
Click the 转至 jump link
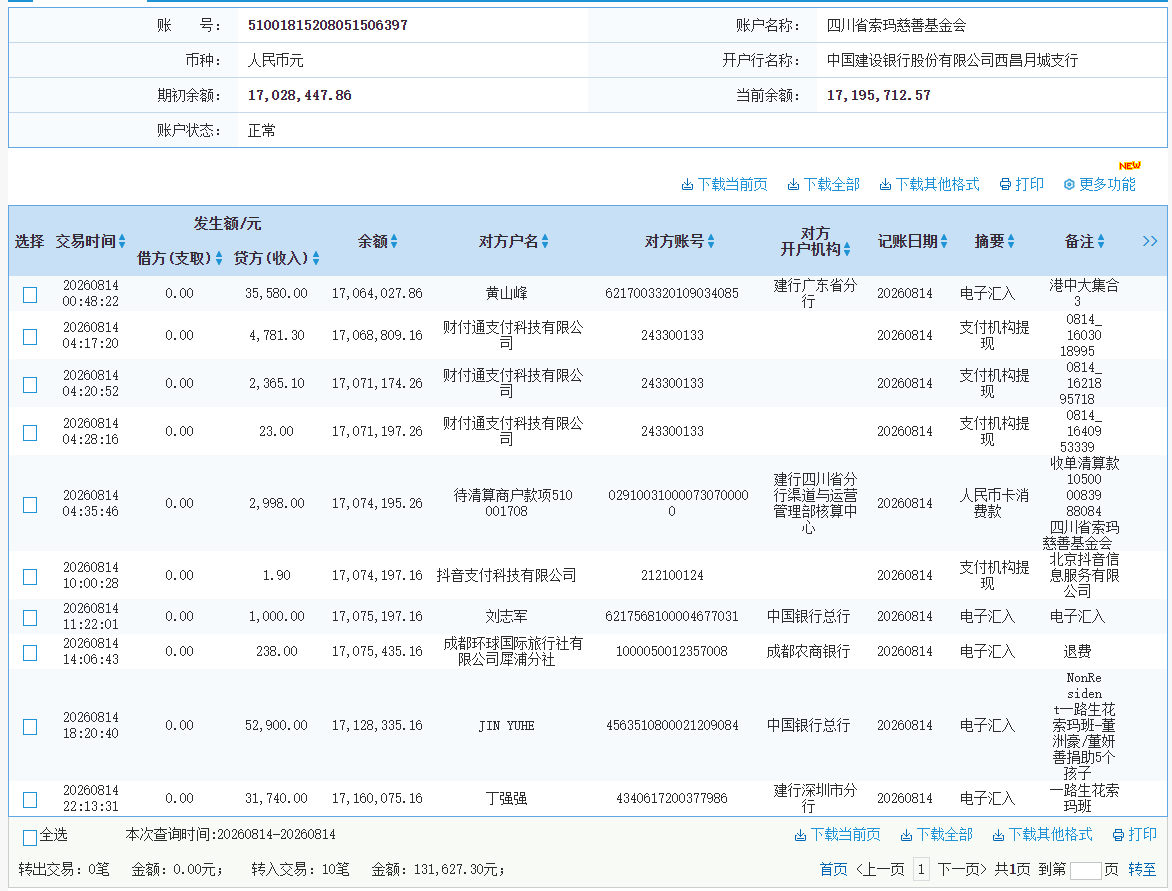click(1142, 869)
